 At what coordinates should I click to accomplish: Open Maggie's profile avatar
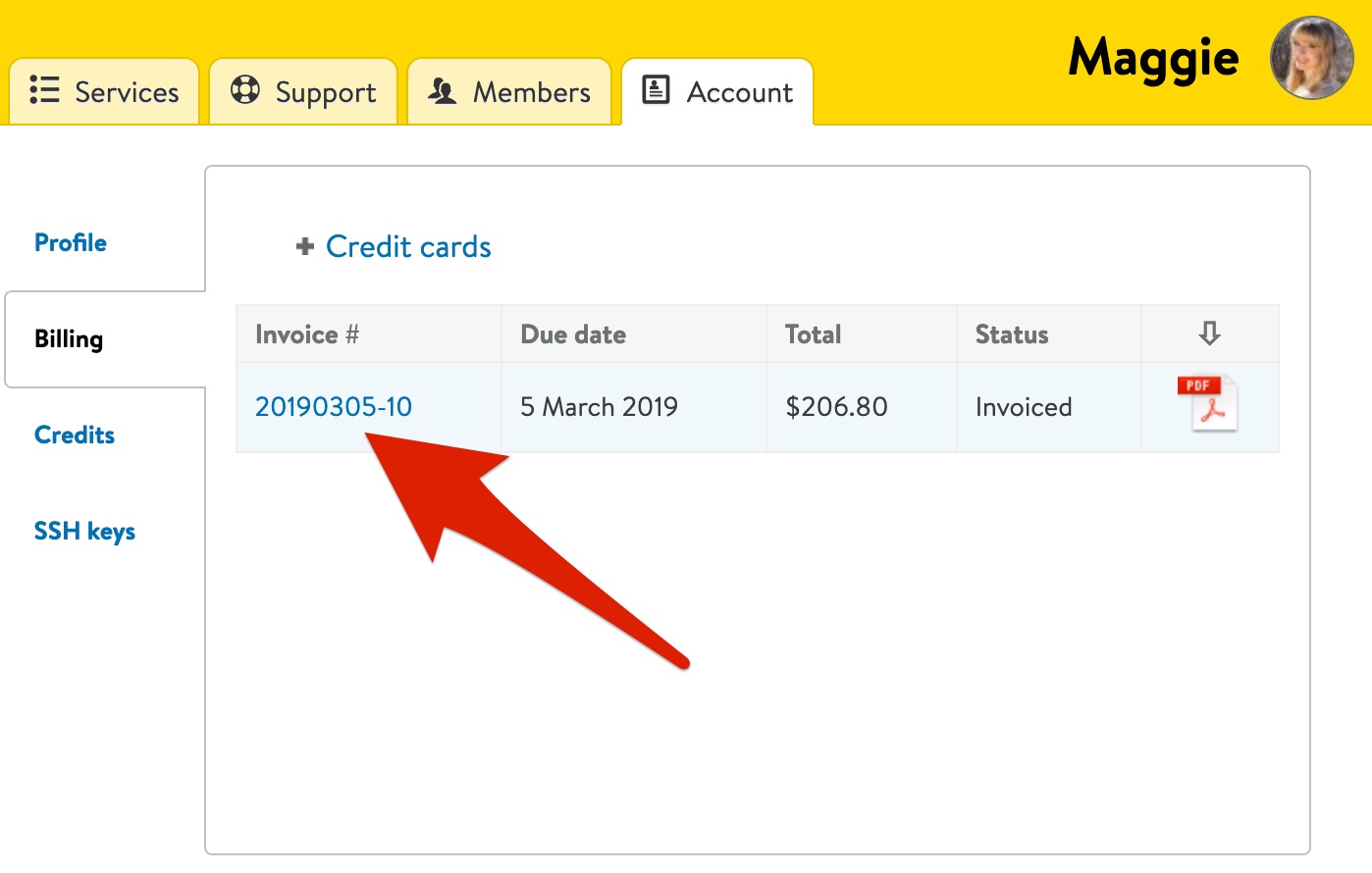[x=1312, y=58]
